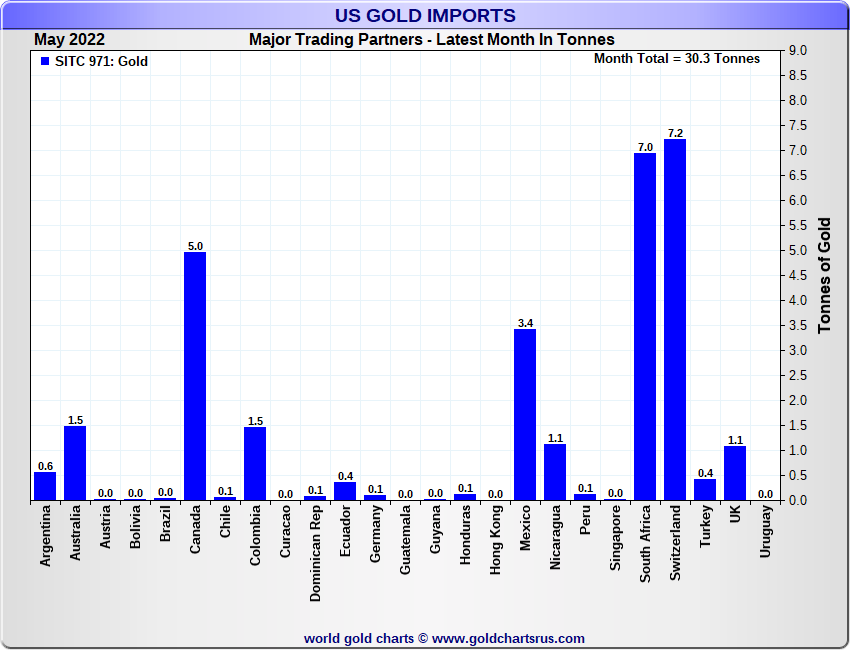Screen dimensions: 850x650
Task: Click the US GOLD IMPORTS title bar
Action: 425,16
